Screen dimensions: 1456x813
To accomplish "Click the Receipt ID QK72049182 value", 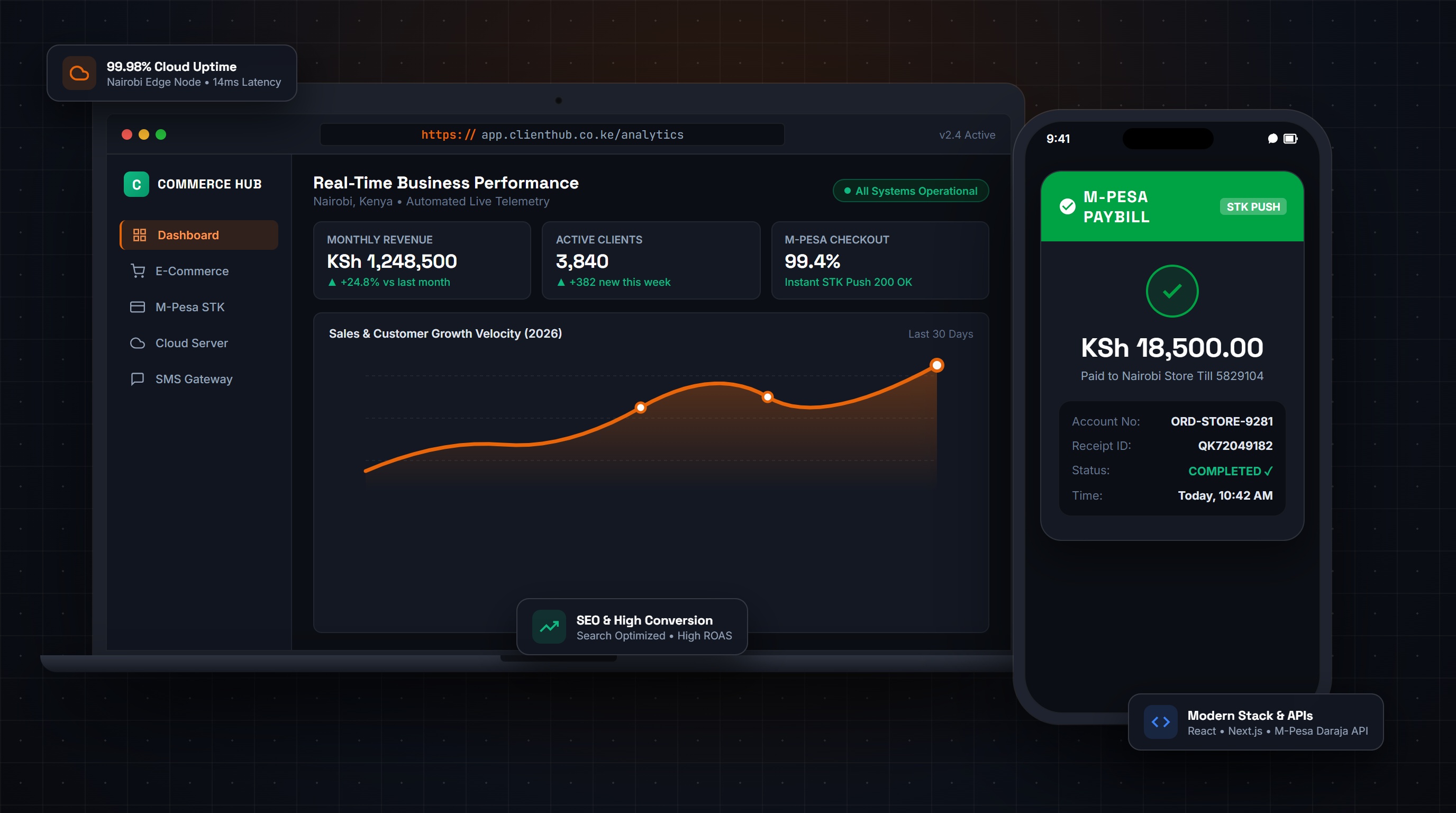I will [1235, 446].
